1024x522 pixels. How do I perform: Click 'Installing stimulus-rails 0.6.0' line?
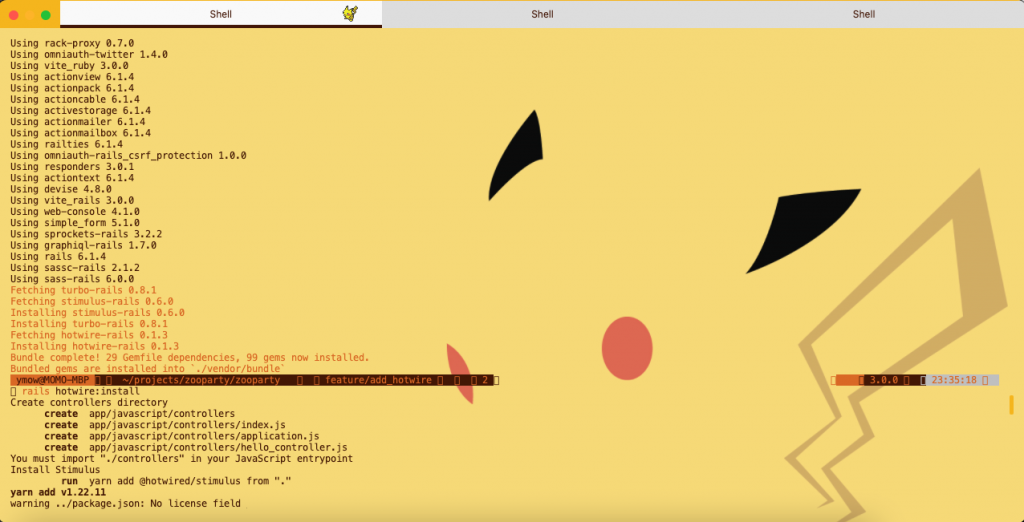pos(97,312)
